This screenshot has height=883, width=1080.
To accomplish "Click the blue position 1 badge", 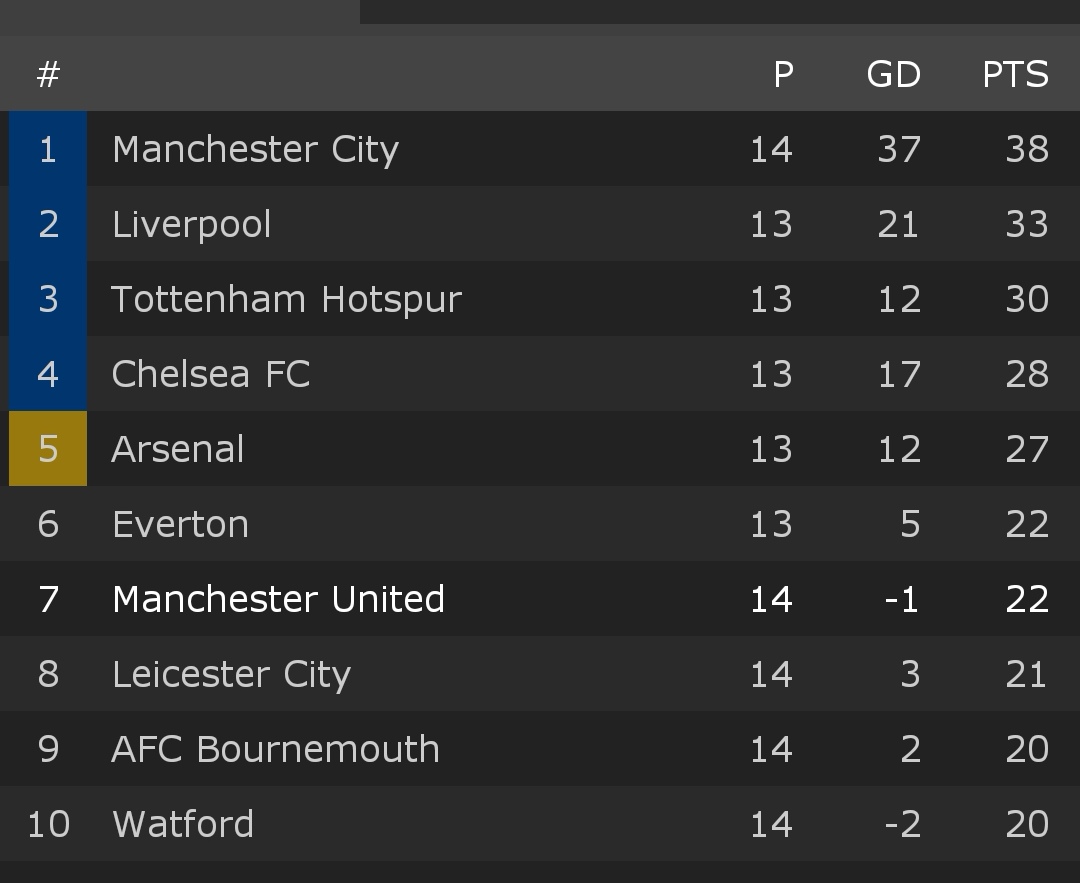I will point(48,149).
